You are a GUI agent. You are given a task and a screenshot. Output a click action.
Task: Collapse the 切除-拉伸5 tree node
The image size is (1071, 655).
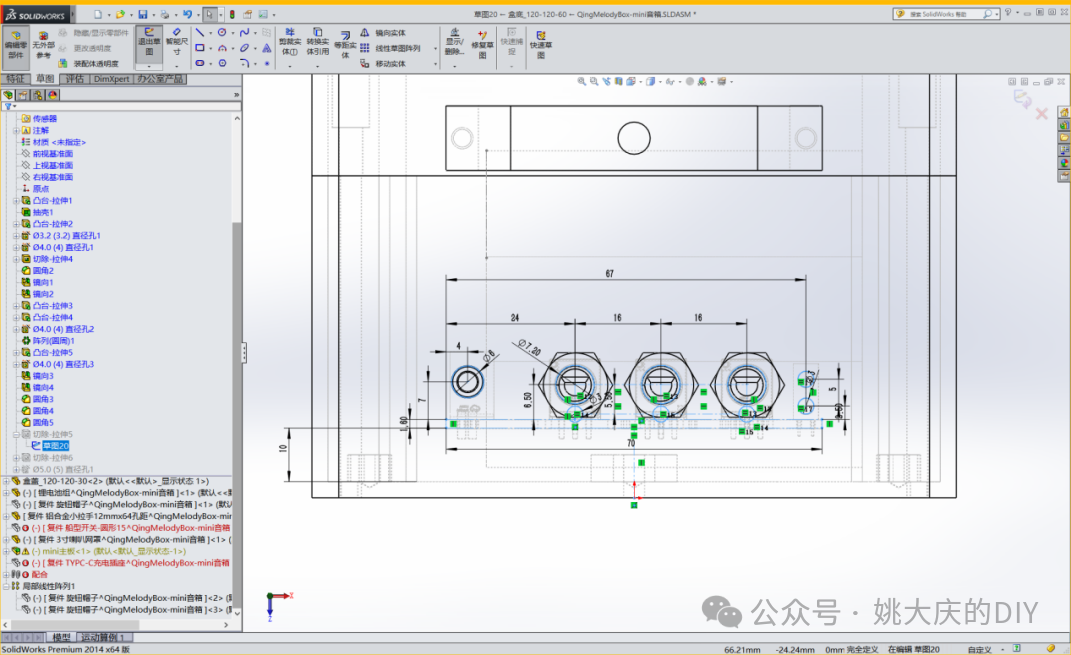point(15,434)
